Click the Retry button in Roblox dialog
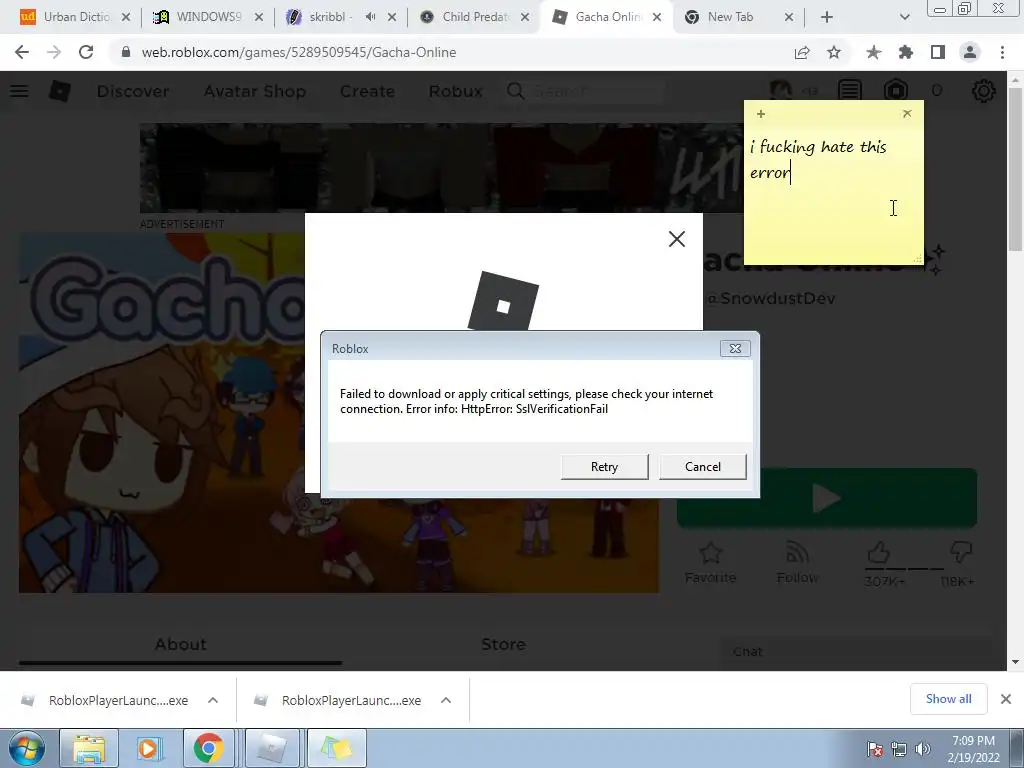Viewport: 1024px width, 768px height. click(x=604, y=466)
